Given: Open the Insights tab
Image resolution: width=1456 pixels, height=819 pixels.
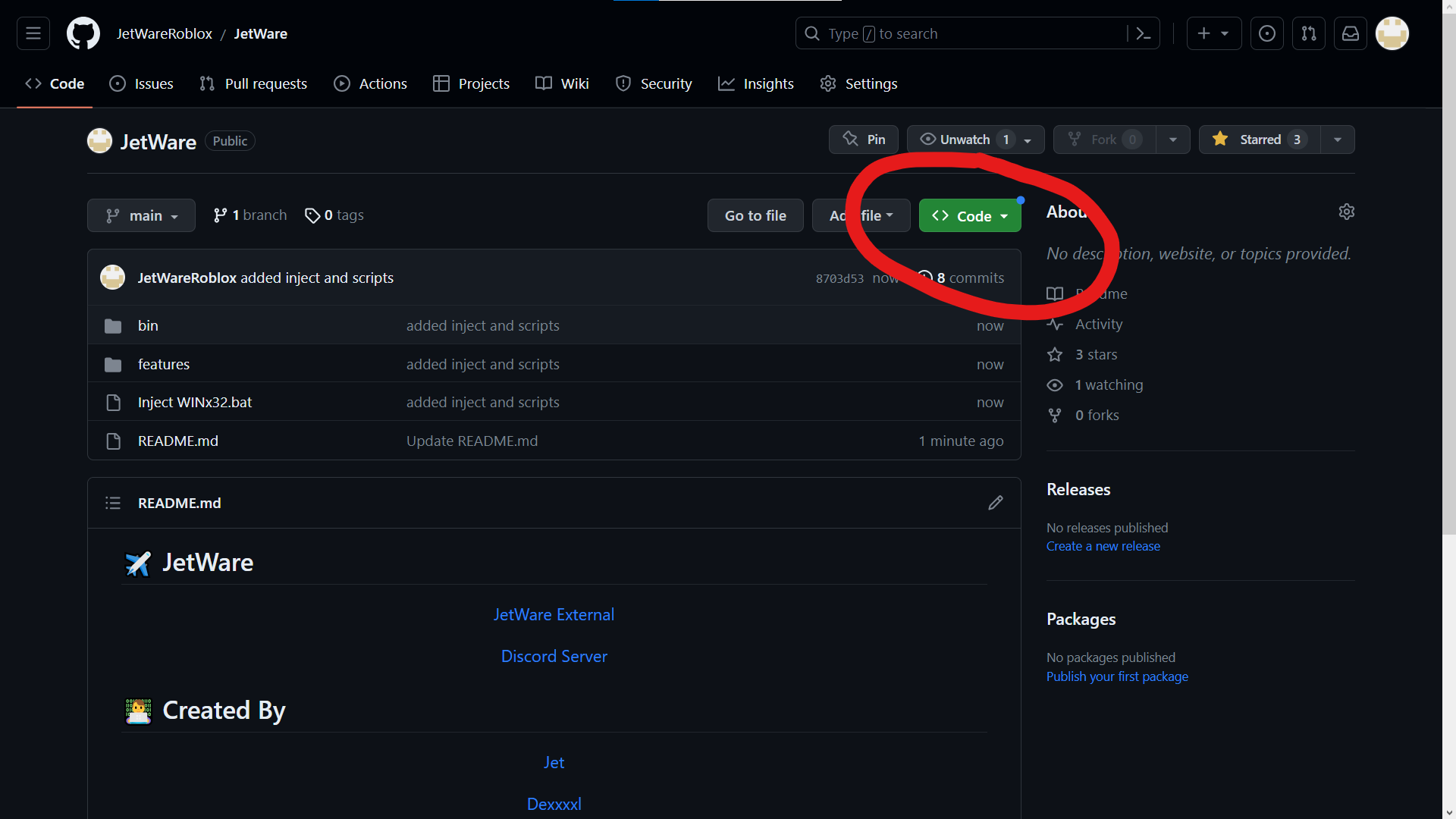Looking at the screenshot, I should [756, 83].
